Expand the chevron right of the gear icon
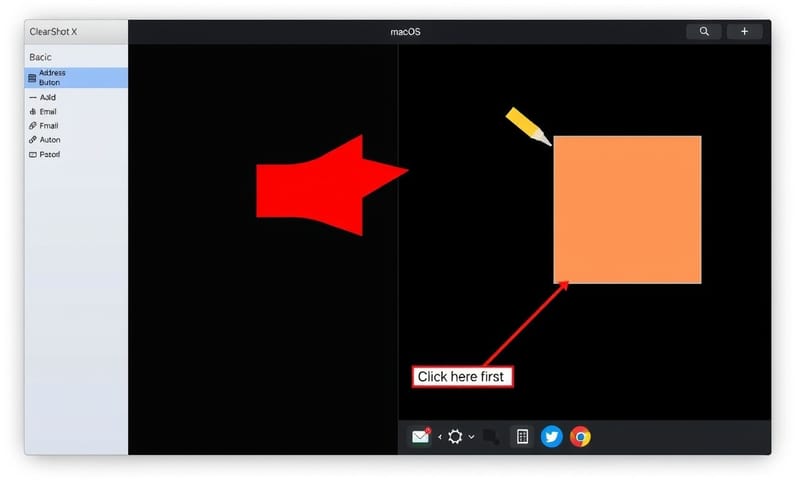The image size is (800, 480). (472, 437)
